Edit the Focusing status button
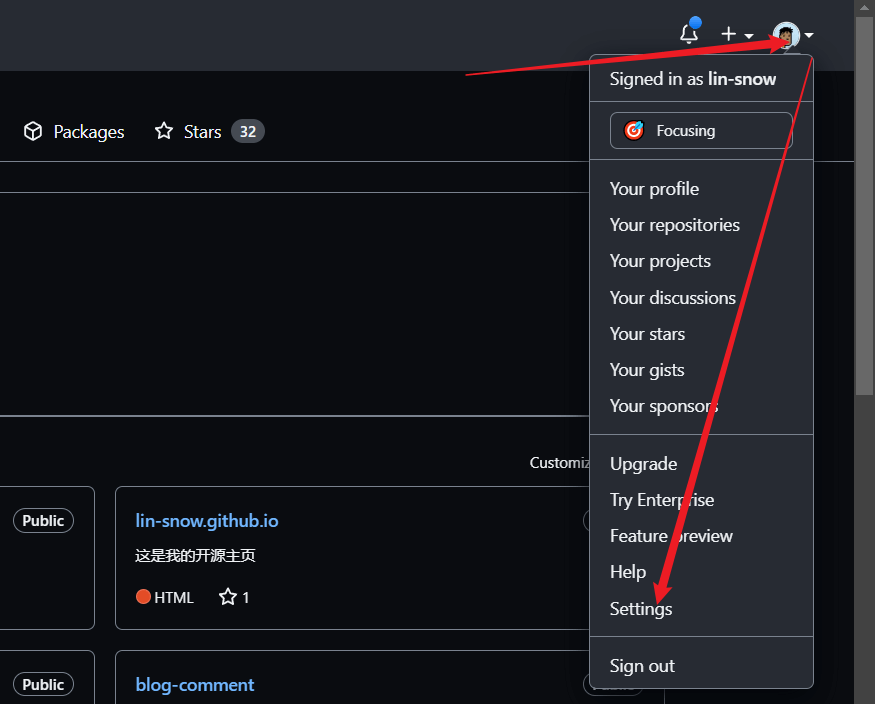Screen dimensions: 875x704 tap(701, 131)
